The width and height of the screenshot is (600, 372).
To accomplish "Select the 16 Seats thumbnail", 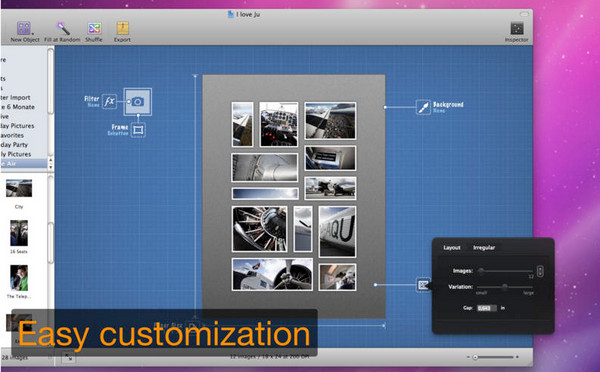I will [19, 233].
